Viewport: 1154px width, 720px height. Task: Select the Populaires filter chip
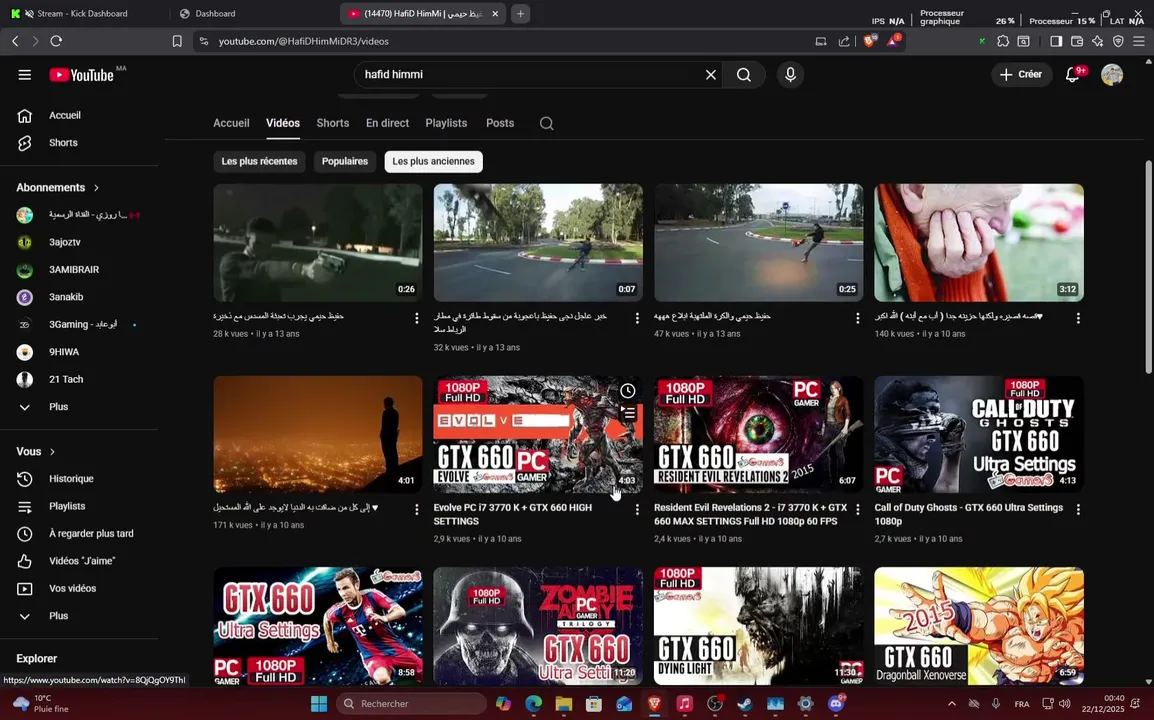click(344, 161)
